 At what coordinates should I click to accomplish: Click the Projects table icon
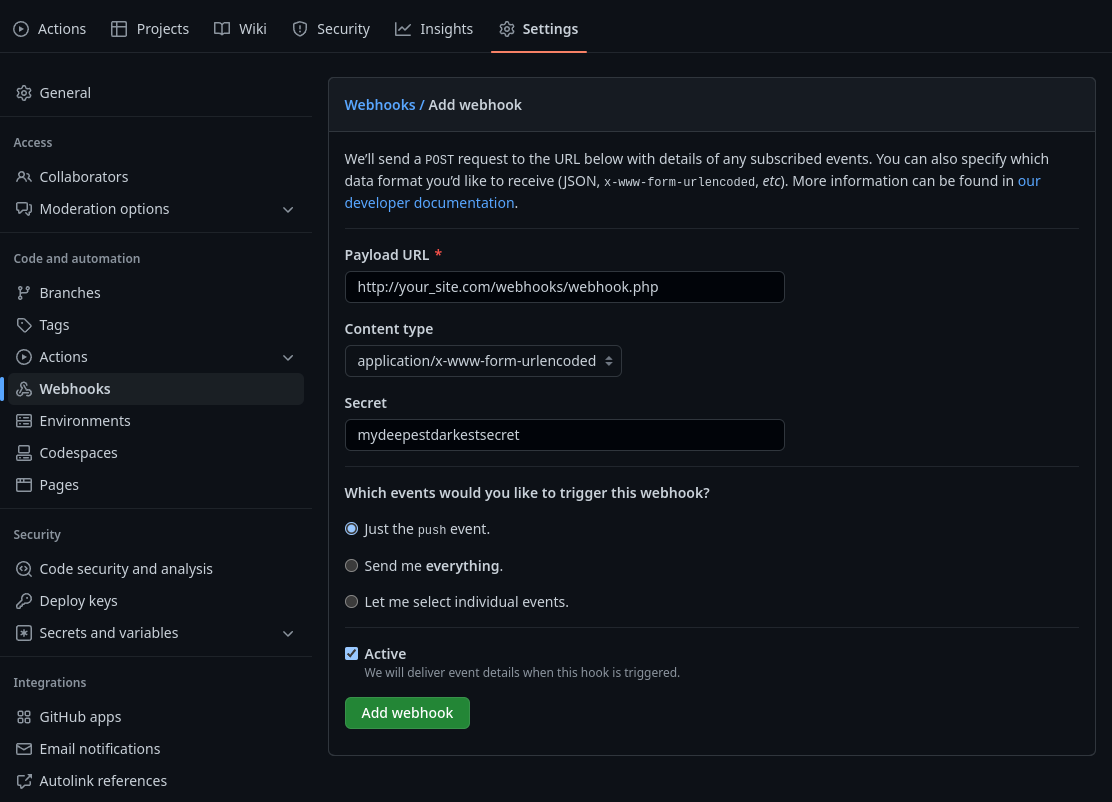[119, 29]
